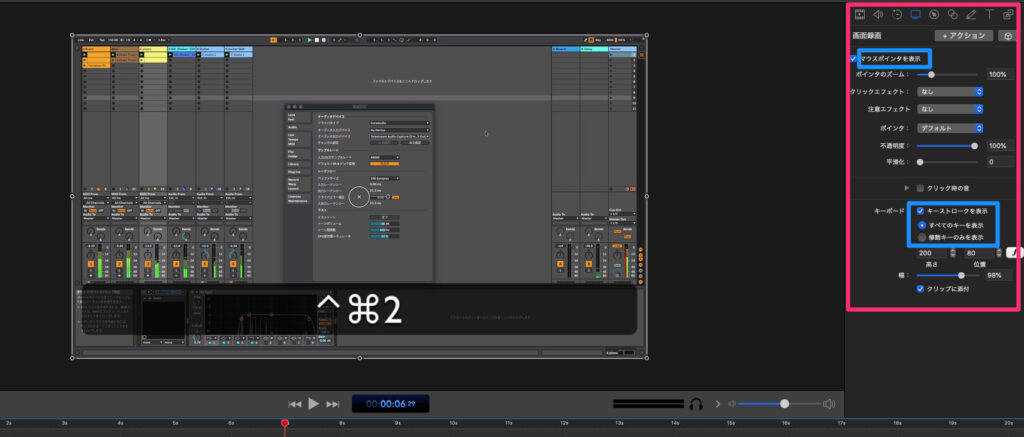Open the 注意エフェクト dropdown
Viewport: 1024px width, 437px height.
coord(951,109)
